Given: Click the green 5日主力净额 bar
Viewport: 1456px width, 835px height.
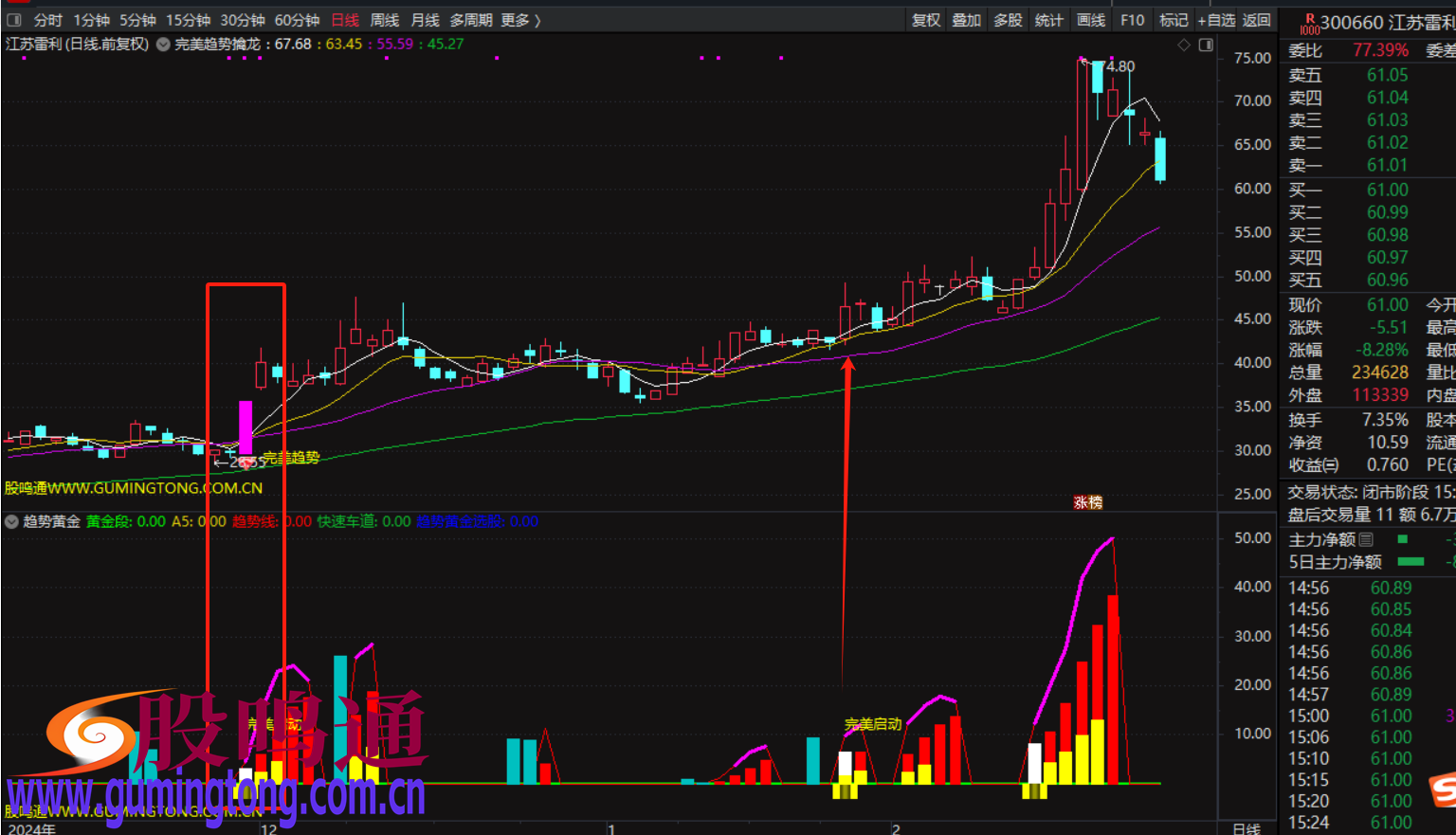Looking at the screenshot, I should [1410, 562].
